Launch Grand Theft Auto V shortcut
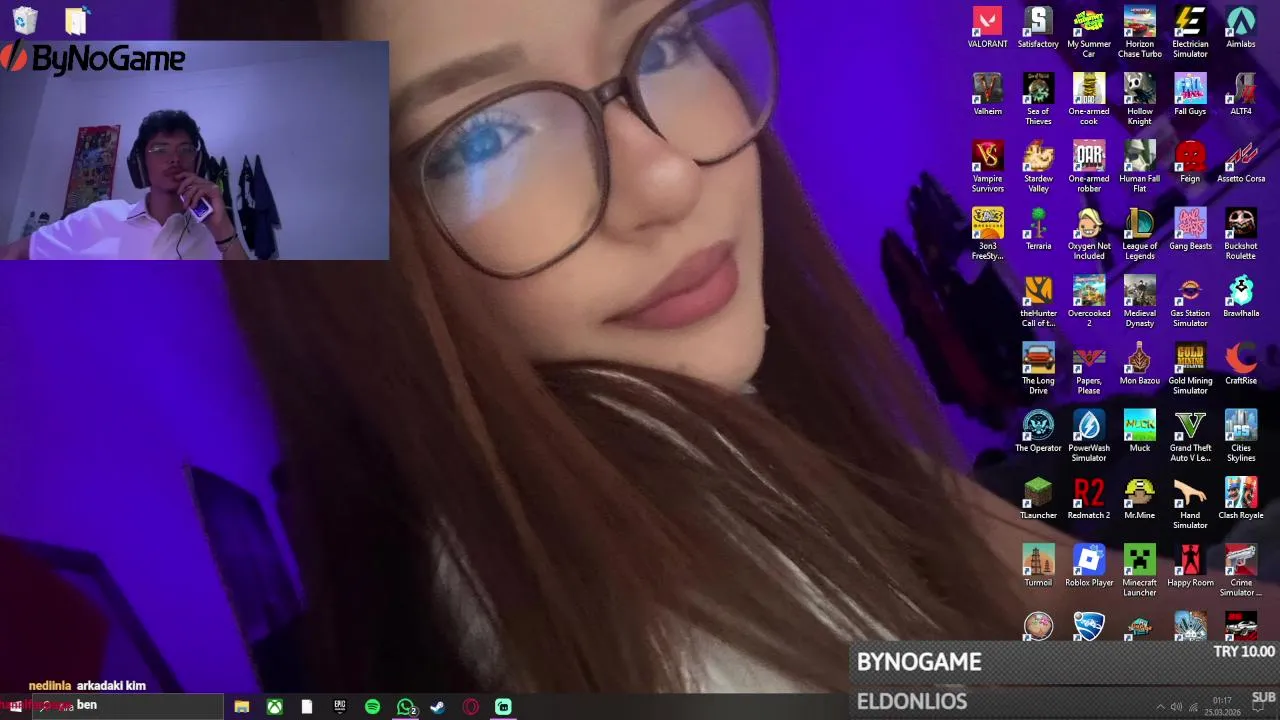1280x720 pixels. coord(1190,434)
